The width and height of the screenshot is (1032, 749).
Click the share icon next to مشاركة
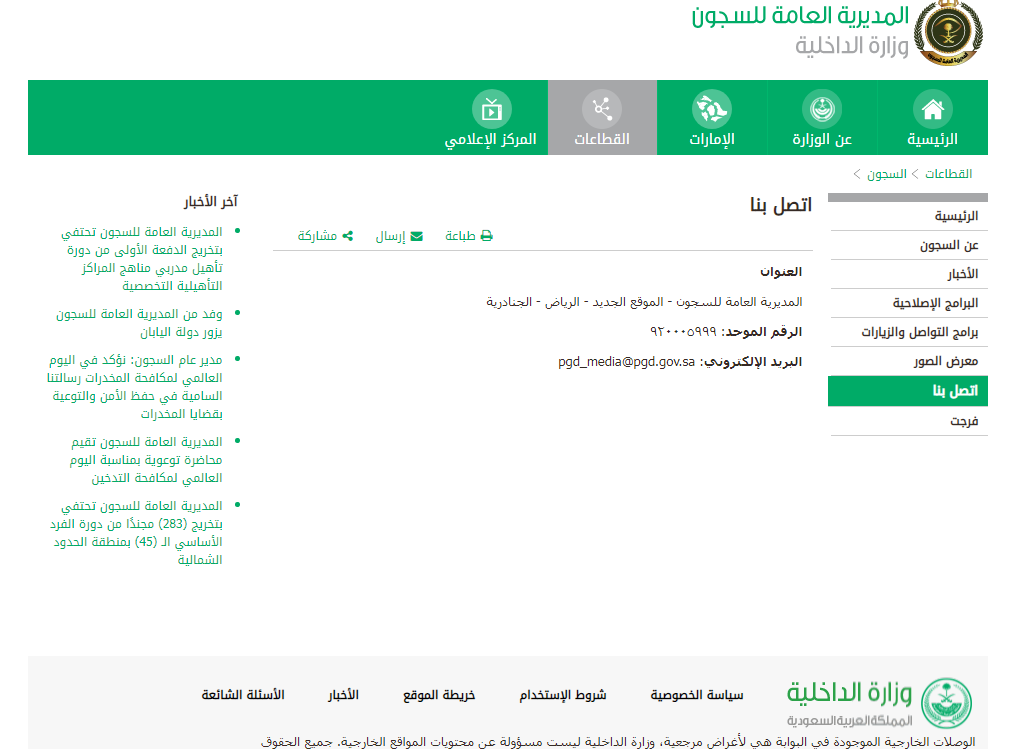[348, 236]
